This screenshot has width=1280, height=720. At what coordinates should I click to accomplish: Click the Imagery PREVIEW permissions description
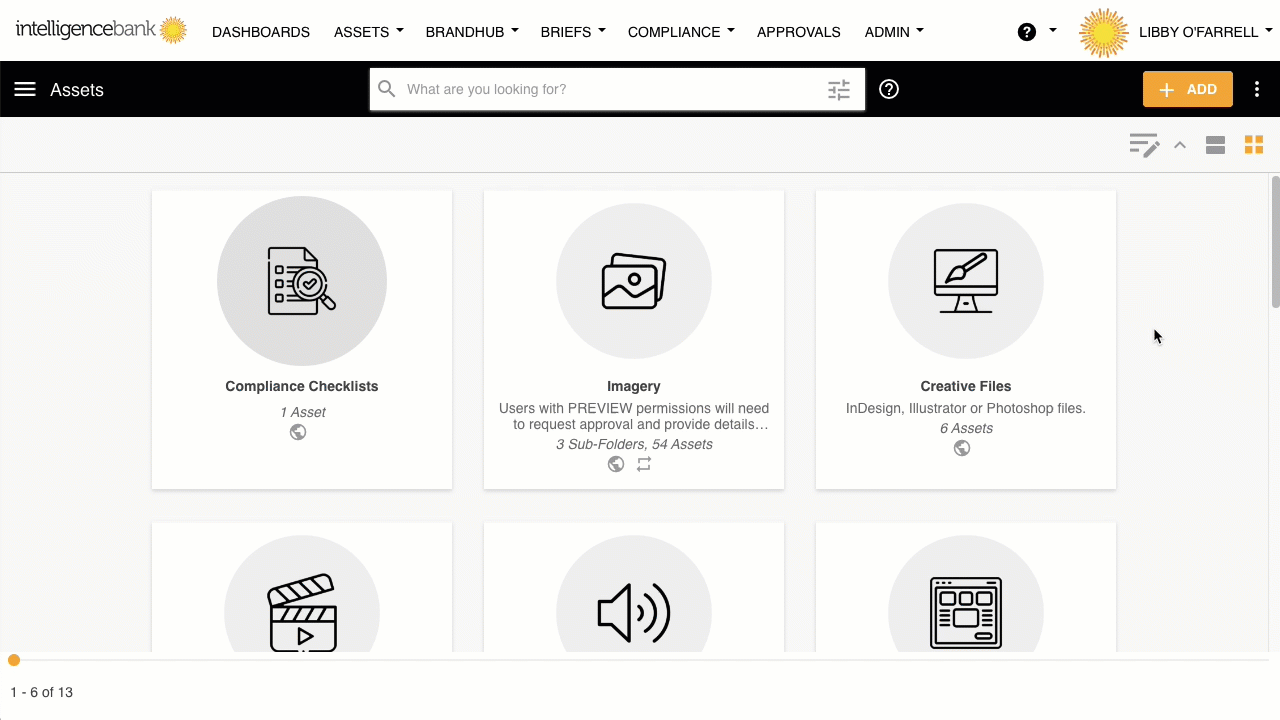point(634,416)
